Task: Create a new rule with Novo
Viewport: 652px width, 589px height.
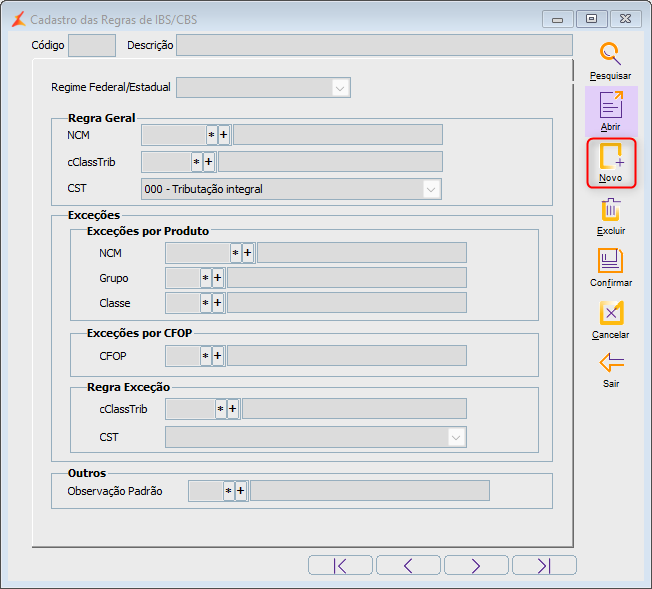Action: [610, 158]
